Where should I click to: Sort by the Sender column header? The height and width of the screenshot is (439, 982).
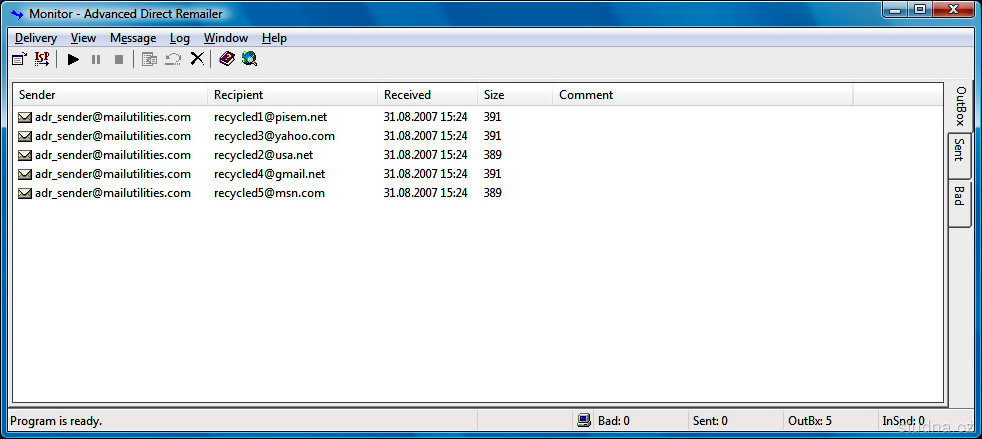110,95
